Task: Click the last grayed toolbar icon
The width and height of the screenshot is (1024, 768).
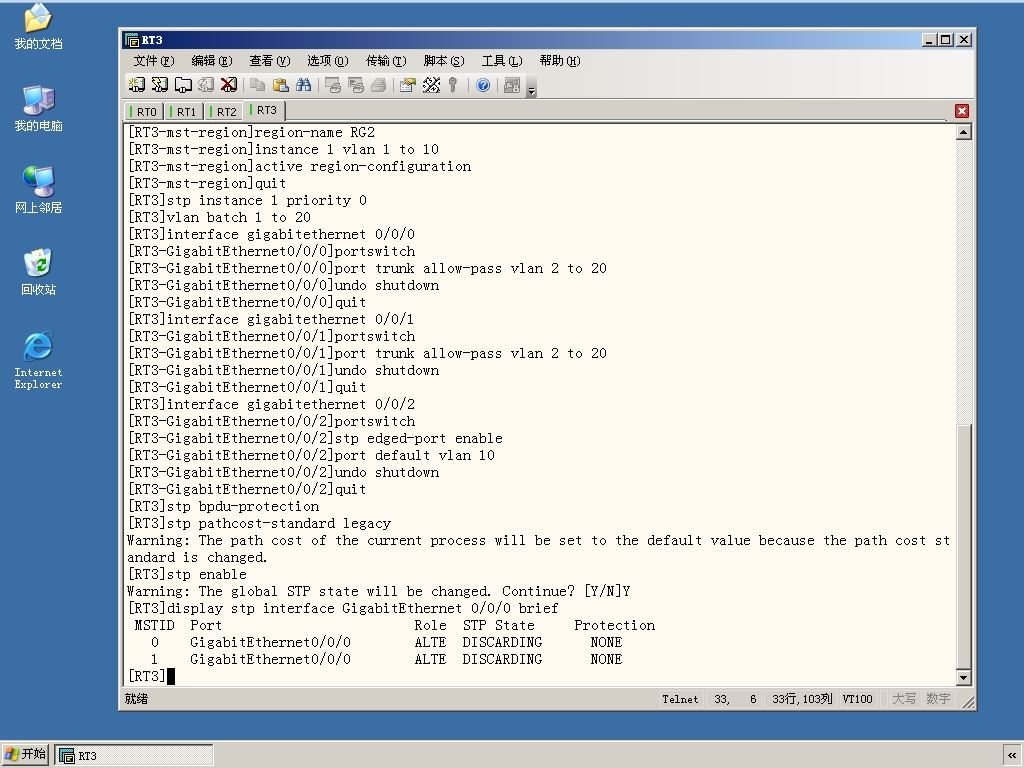Action: point(512,85)
